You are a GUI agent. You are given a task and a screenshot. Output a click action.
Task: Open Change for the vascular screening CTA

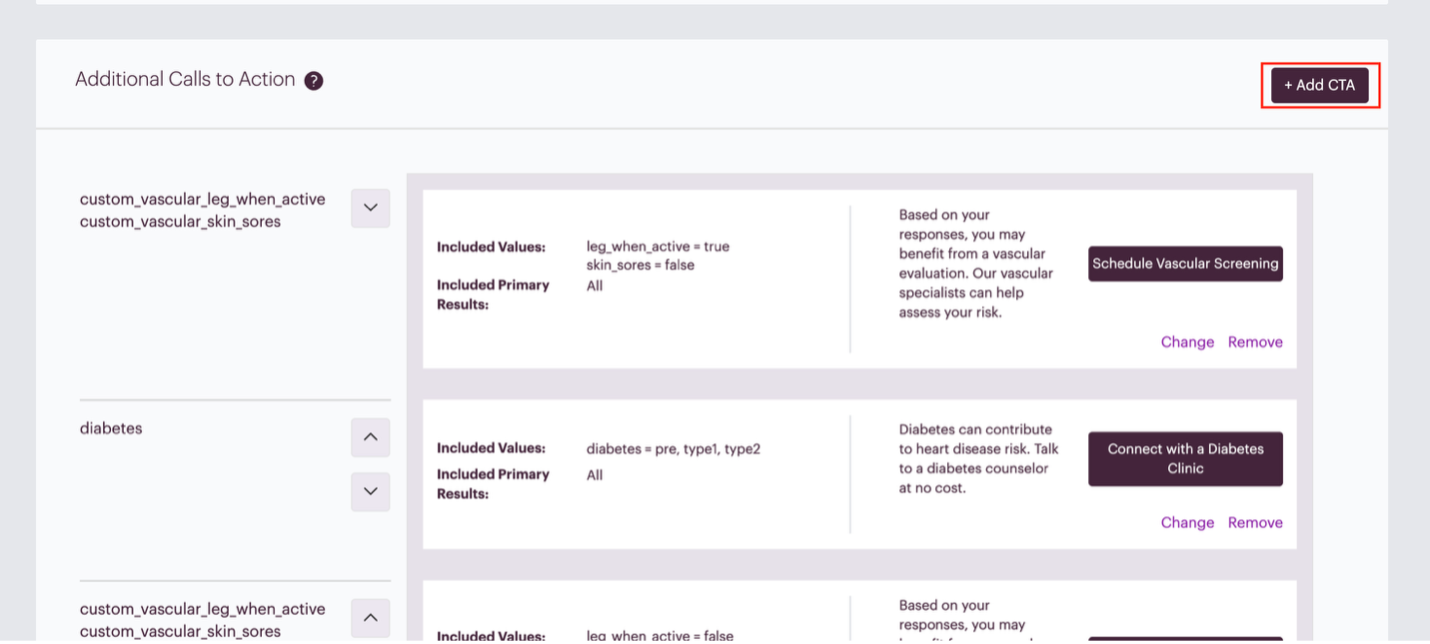pyautogui.click(x=1187, y=342)
